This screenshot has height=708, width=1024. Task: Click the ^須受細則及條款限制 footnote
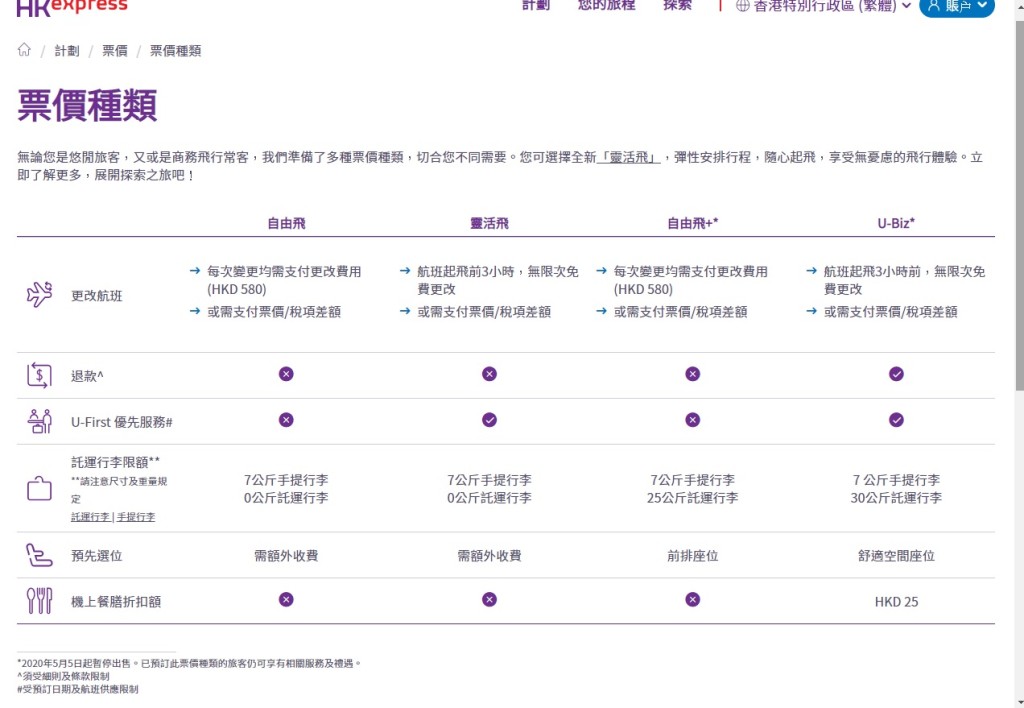(63, 676)
